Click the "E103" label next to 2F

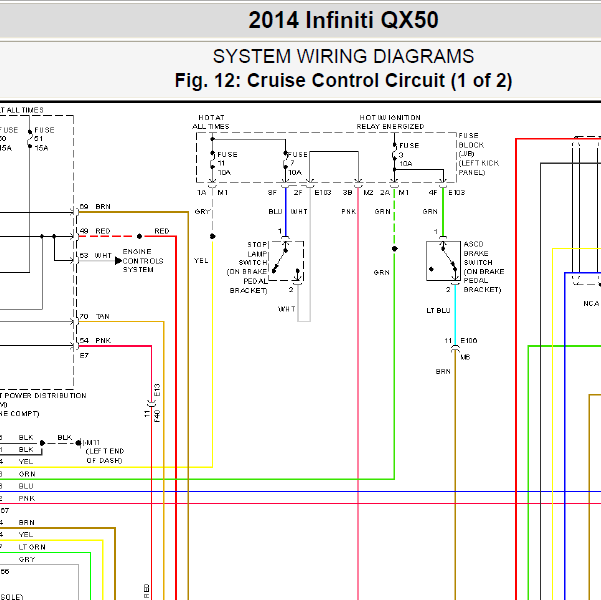[x=323, y=193]
